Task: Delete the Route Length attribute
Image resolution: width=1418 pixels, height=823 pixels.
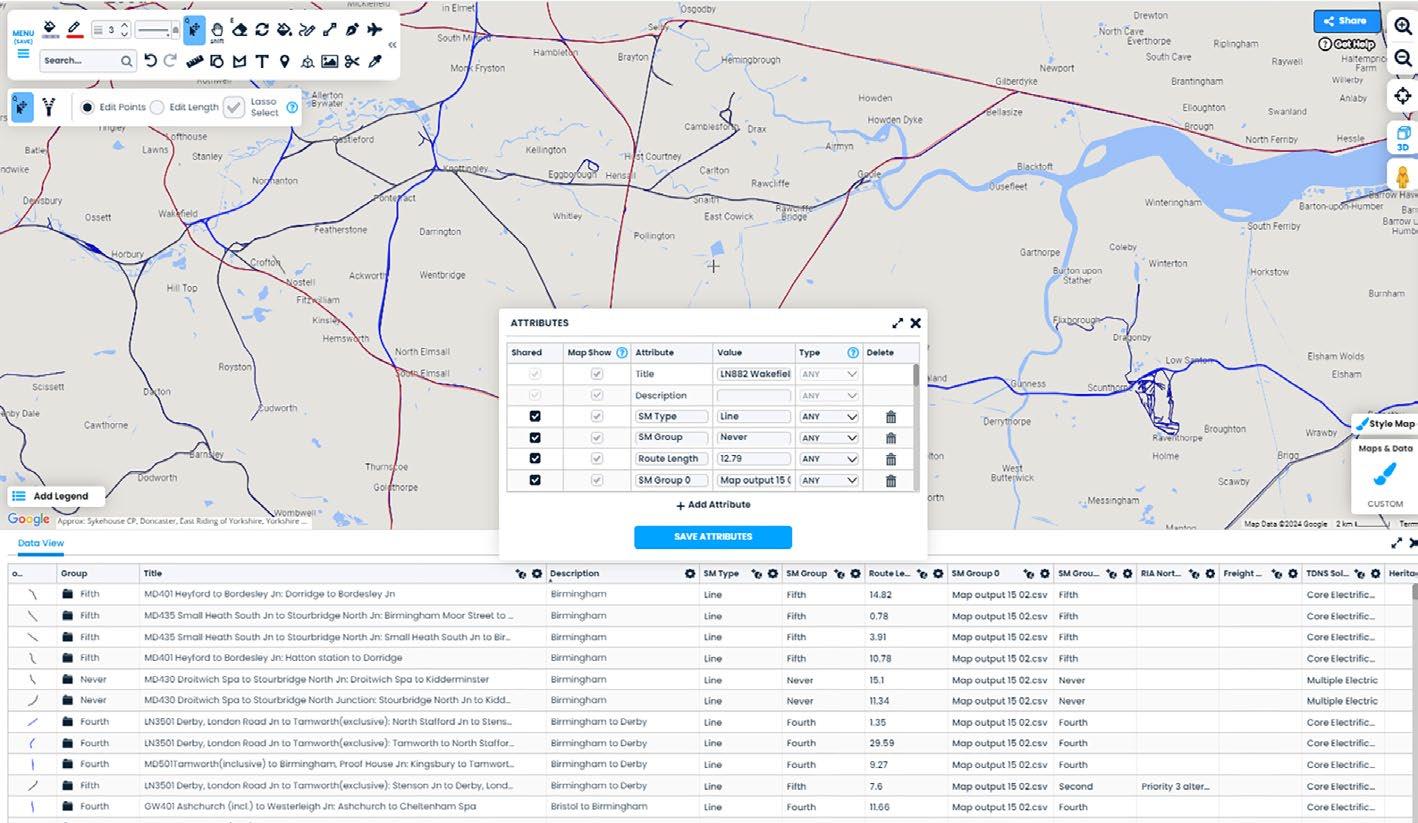Action: click(x=891, y=459)
